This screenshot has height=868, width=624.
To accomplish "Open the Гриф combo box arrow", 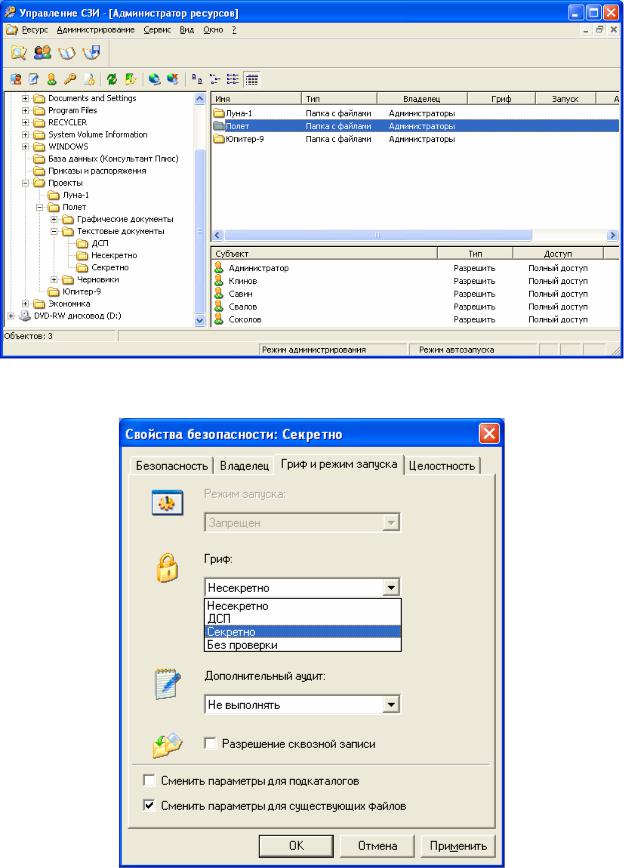I will pos(391,587).
